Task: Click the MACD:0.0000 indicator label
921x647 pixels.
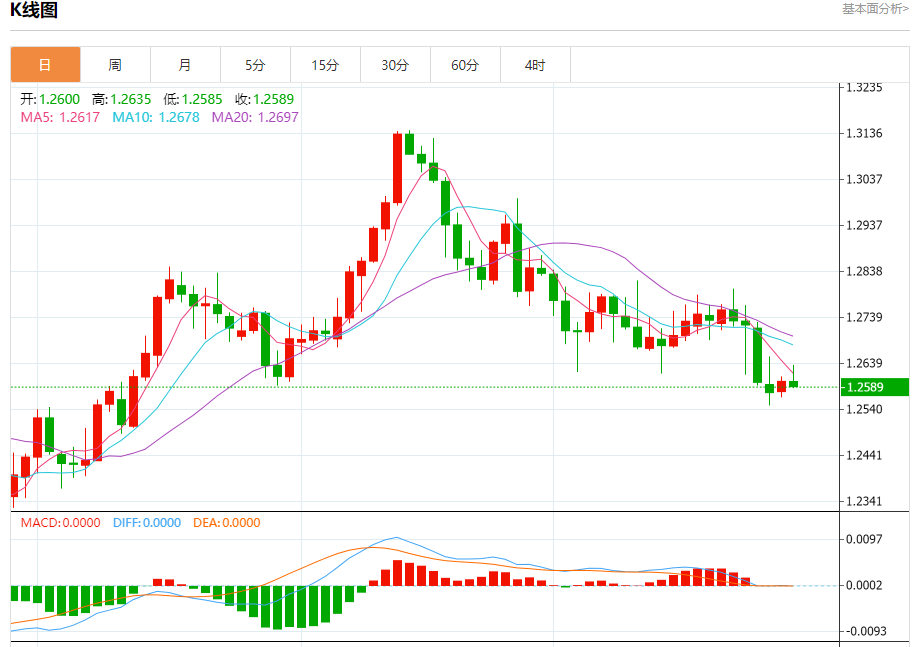Action: [x=60, y=523]
